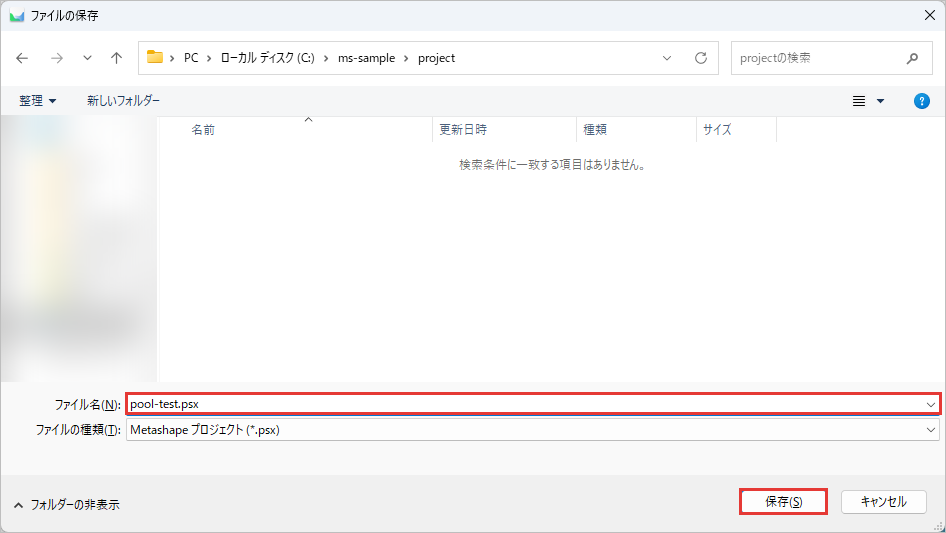The image size is (946, 533).
Task: Go back with the left arrow button
Action: coord(22,58)
